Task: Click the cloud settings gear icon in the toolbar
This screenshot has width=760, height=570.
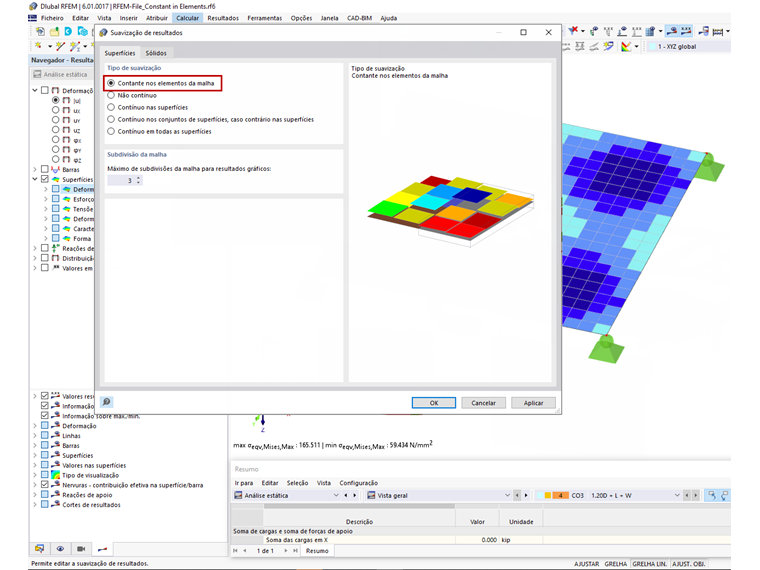Action: click(x=83, y=32)
